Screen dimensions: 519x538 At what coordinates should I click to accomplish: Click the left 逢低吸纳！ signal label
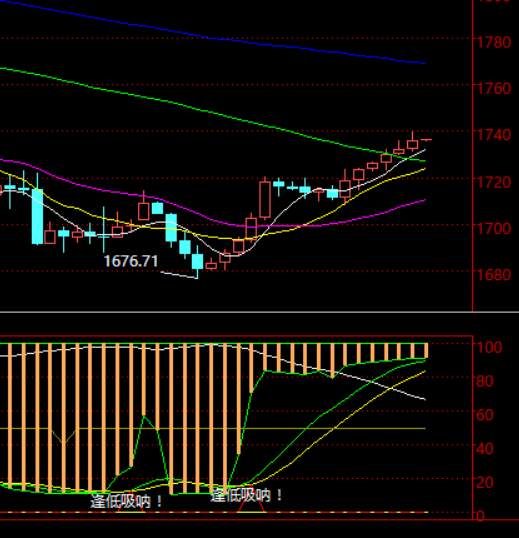click(x=126, y=502)
